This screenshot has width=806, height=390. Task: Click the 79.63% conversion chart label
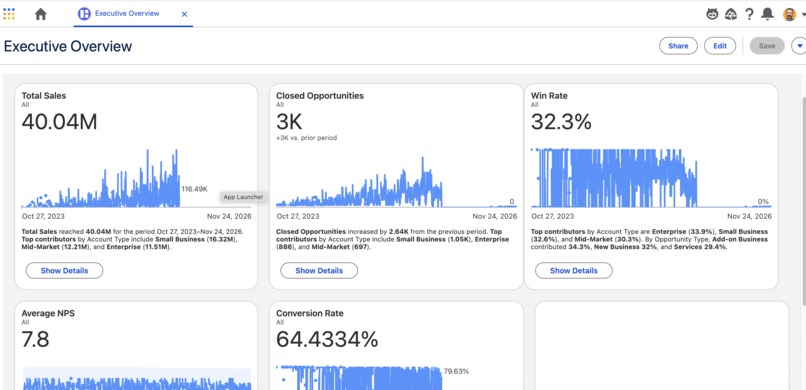[456, 371]
